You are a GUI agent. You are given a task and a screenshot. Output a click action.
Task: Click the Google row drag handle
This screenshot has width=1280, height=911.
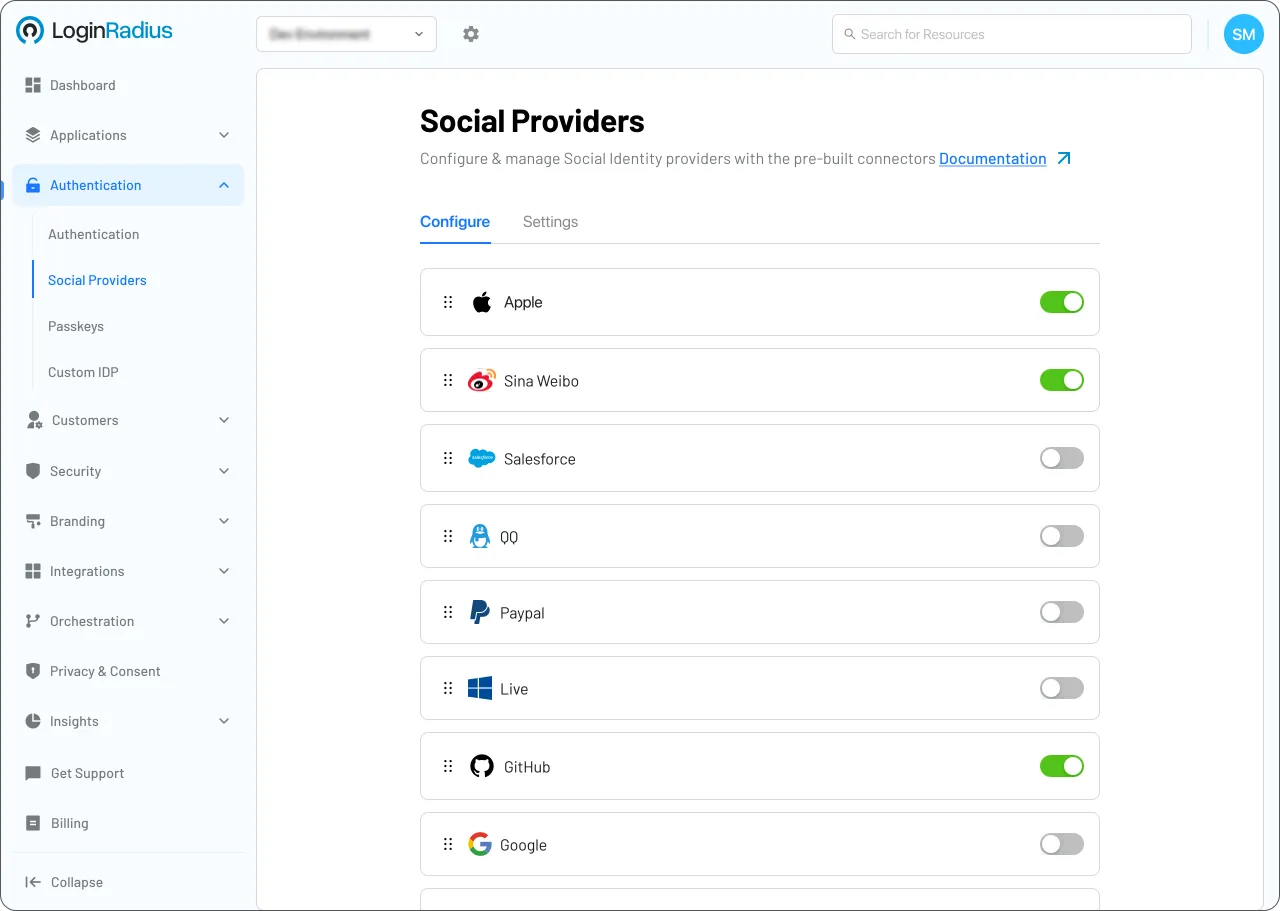[448, 844]
